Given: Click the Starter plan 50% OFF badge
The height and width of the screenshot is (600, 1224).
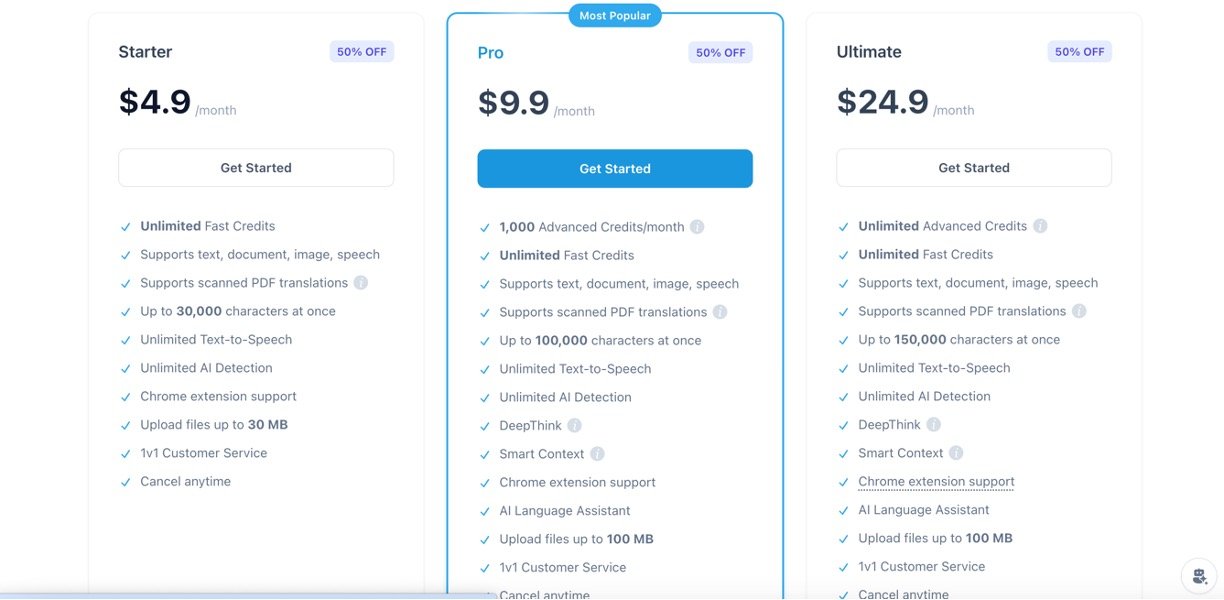Looking at the screenshot, I should coord(362,52).
